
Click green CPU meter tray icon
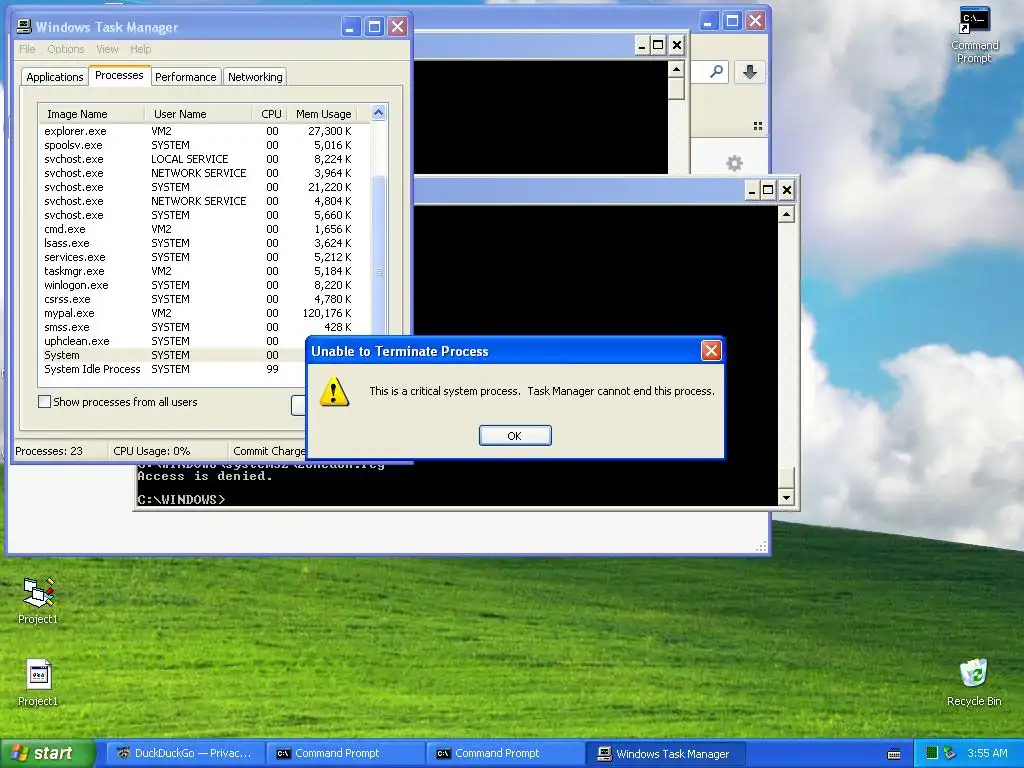932,753
